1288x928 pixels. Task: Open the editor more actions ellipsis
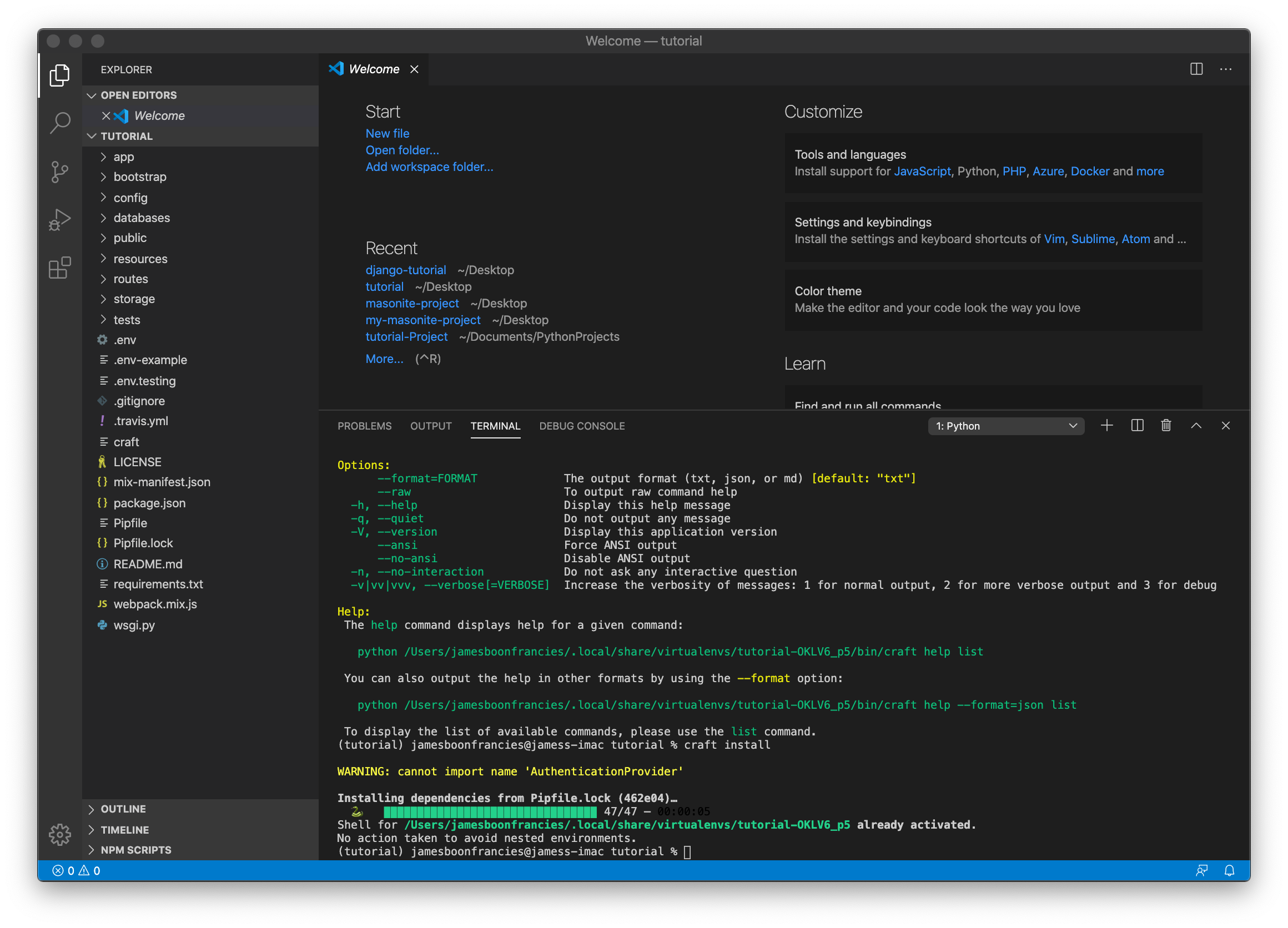pyautogui.click(x=1226, y=69)
